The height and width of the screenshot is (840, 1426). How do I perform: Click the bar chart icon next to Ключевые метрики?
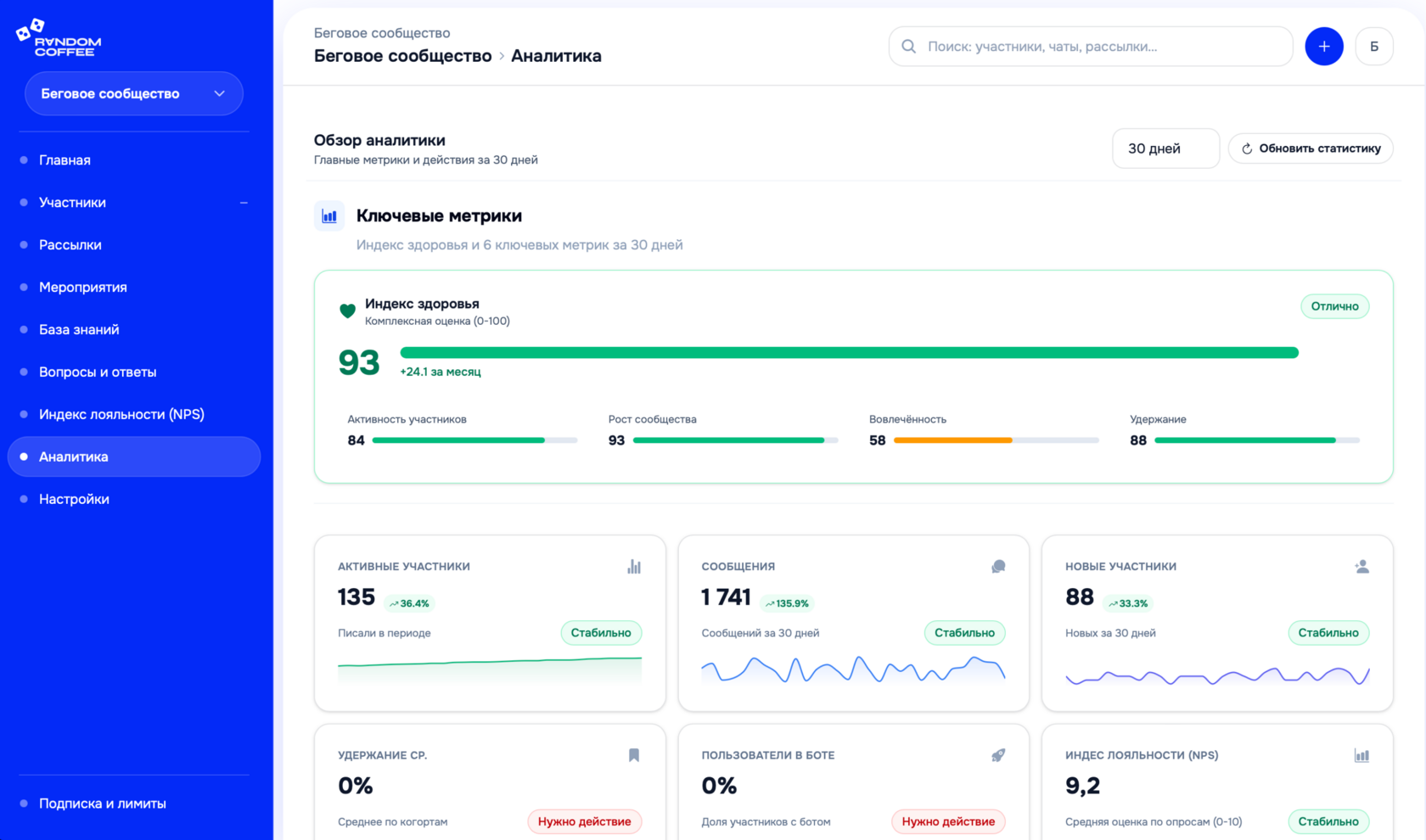pyautogui.click(x=329, y=216)
